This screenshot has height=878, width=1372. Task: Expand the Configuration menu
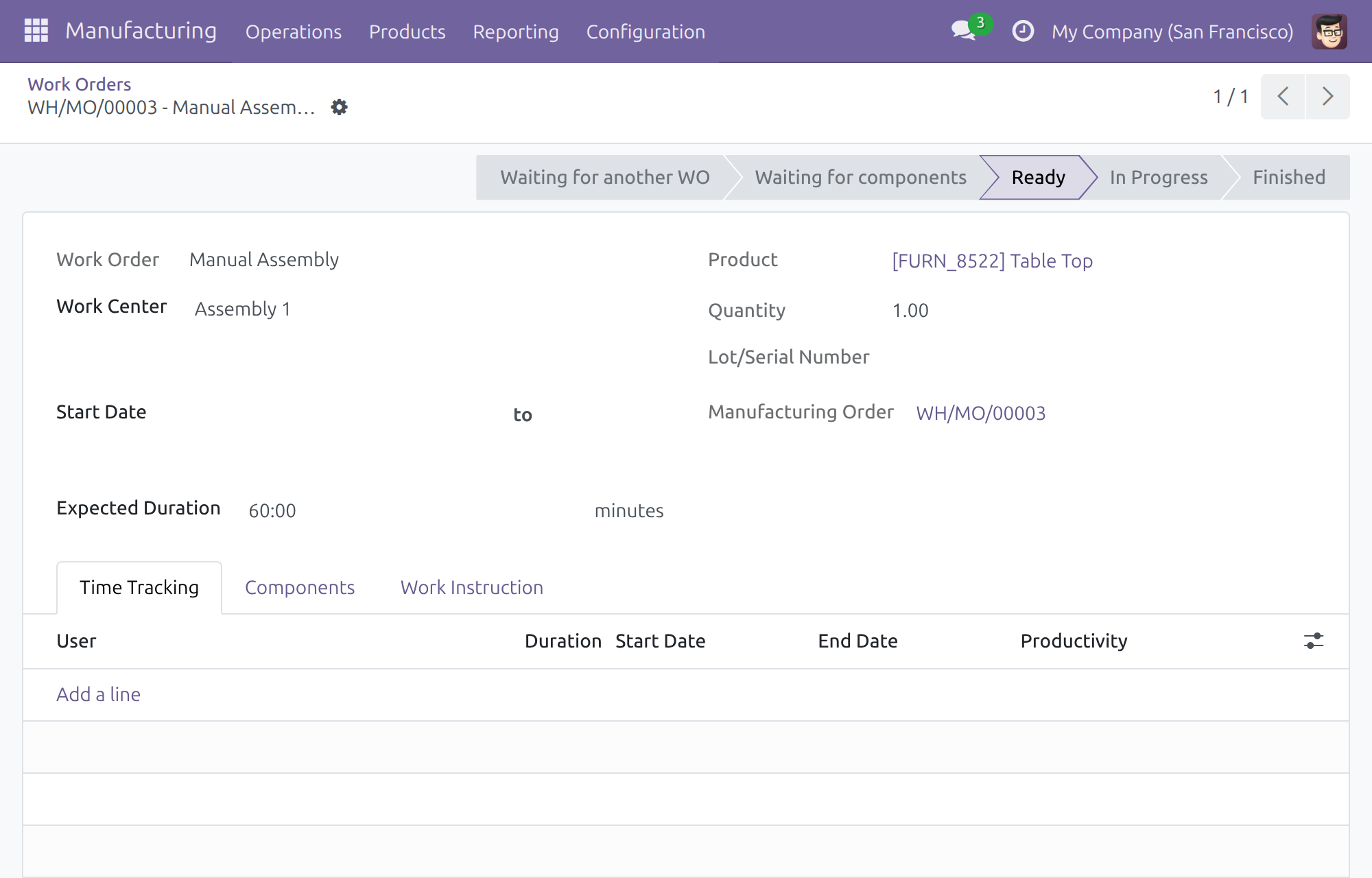pyautogui.click(x=646, y=32)
